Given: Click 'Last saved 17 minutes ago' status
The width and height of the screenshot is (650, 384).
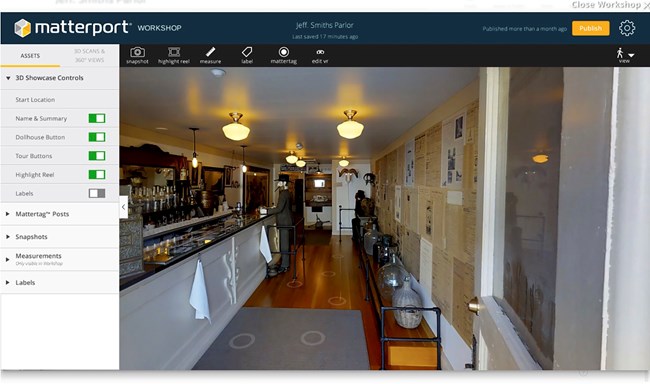Looking at the screenshot, I should point(325,36).
